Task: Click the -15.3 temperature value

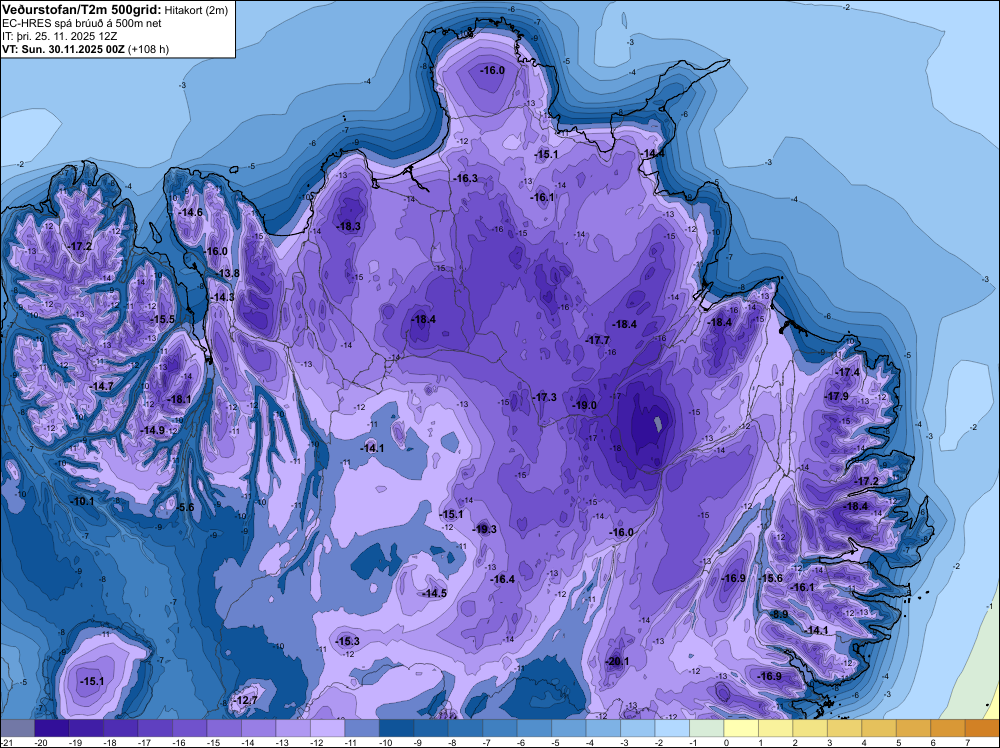Action: (x=348, y=642)
